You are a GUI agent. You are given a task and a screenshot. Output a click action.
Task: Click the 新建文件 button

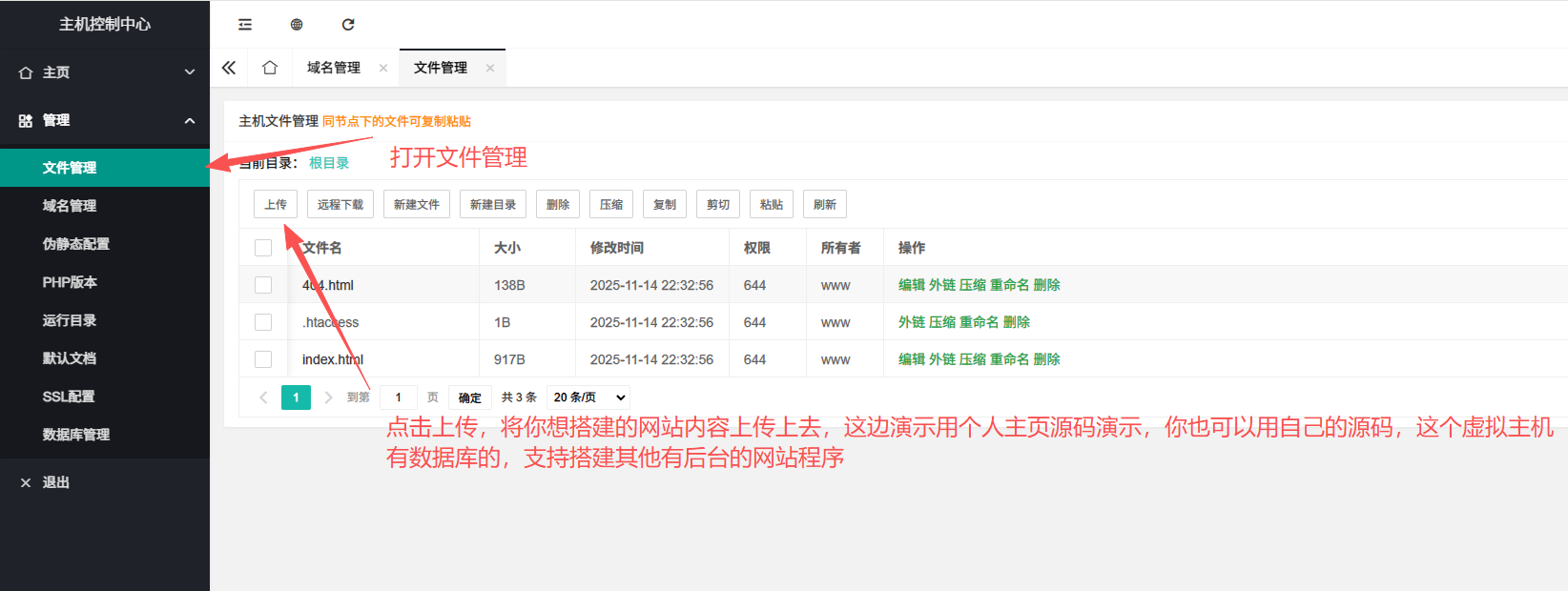417,204
